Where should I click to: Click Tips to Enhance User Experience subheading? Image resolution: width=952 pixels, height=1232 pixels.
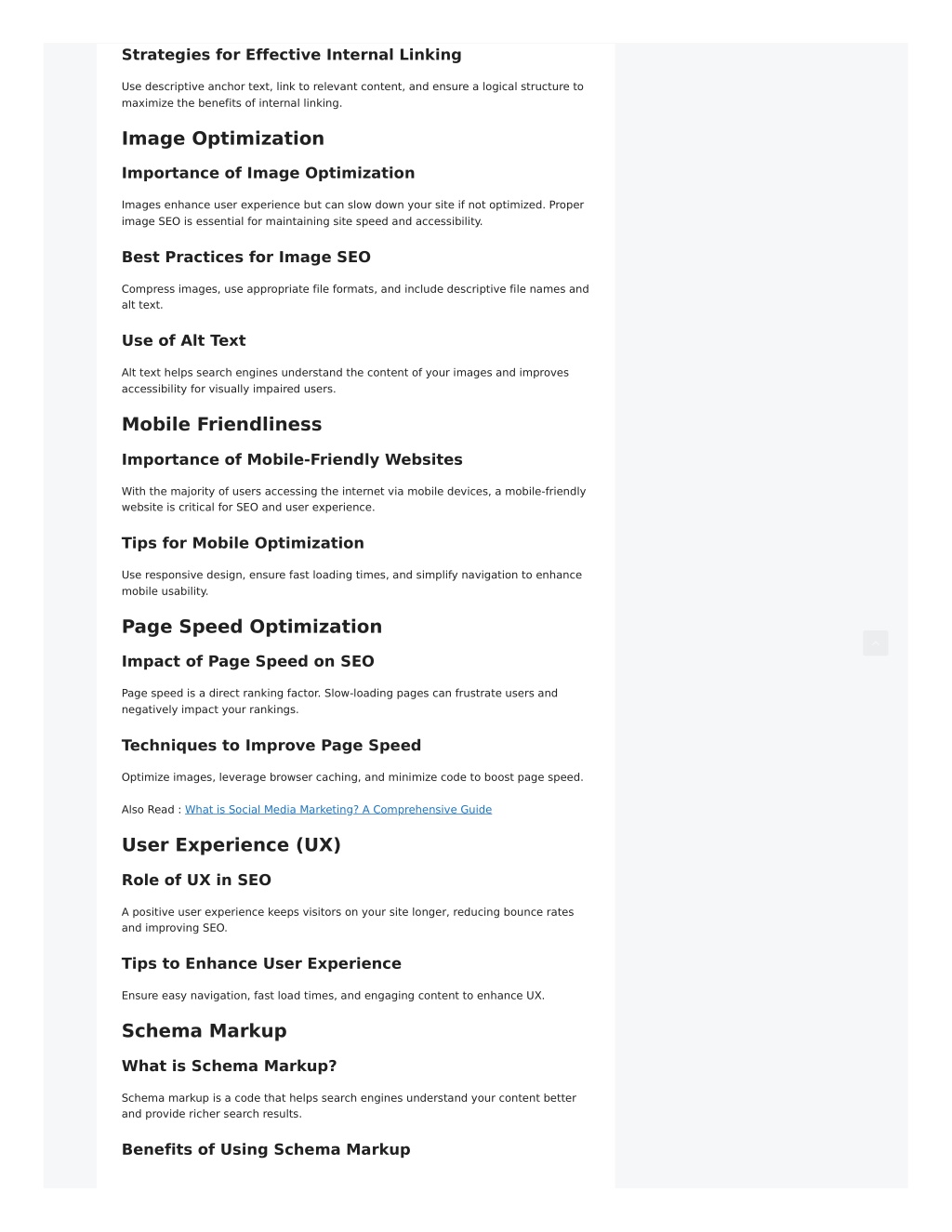(x=261, y=964)
